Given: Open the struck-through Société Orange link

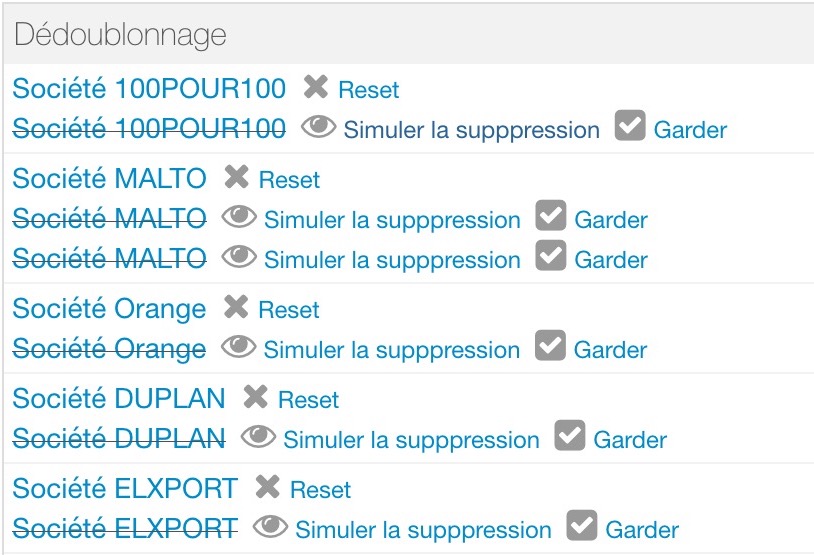Looking at the screenshot, I should click(x=109, y=348).
